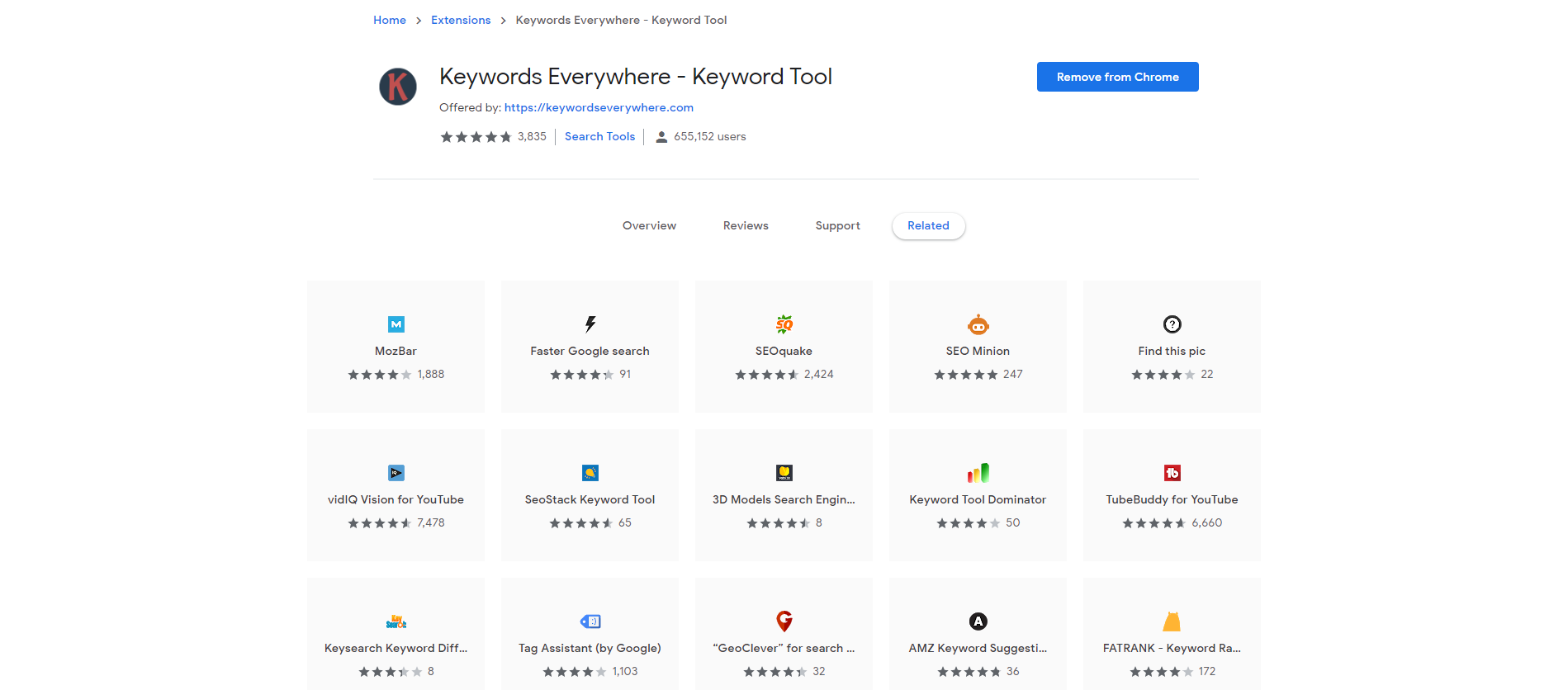Click the users person icon beside 655,152
This screenshot has height=690, width=1568.
pyautogui.click(x=661, y=137)
